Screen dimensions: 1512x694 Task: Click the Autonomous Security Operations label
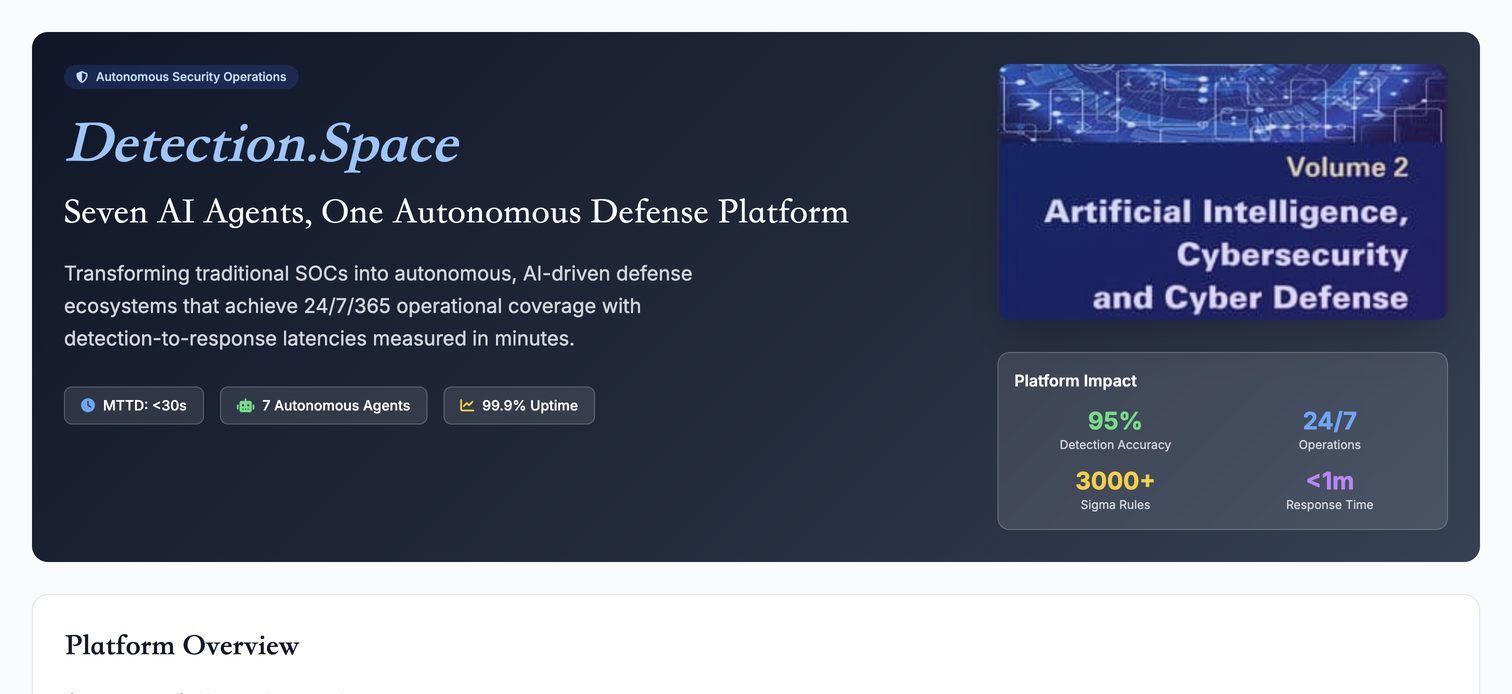pyautogui.click(x=191, y=77)
